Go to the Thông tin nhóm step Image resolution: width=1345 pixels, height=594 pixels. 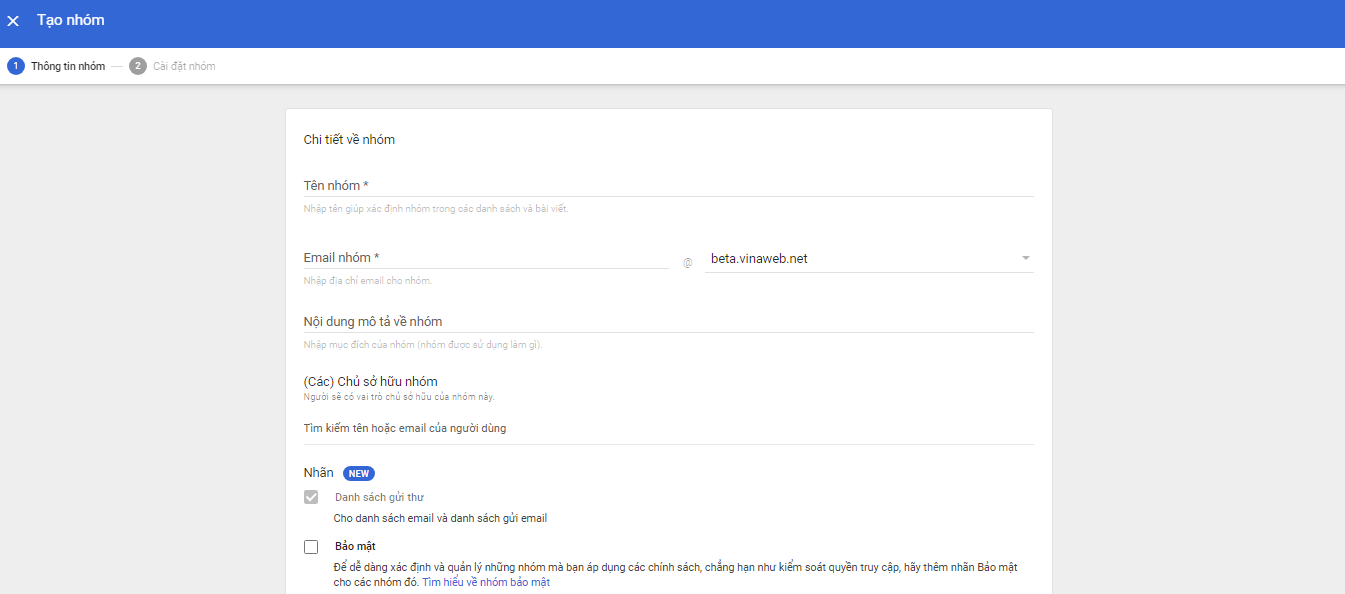[67, 66]
